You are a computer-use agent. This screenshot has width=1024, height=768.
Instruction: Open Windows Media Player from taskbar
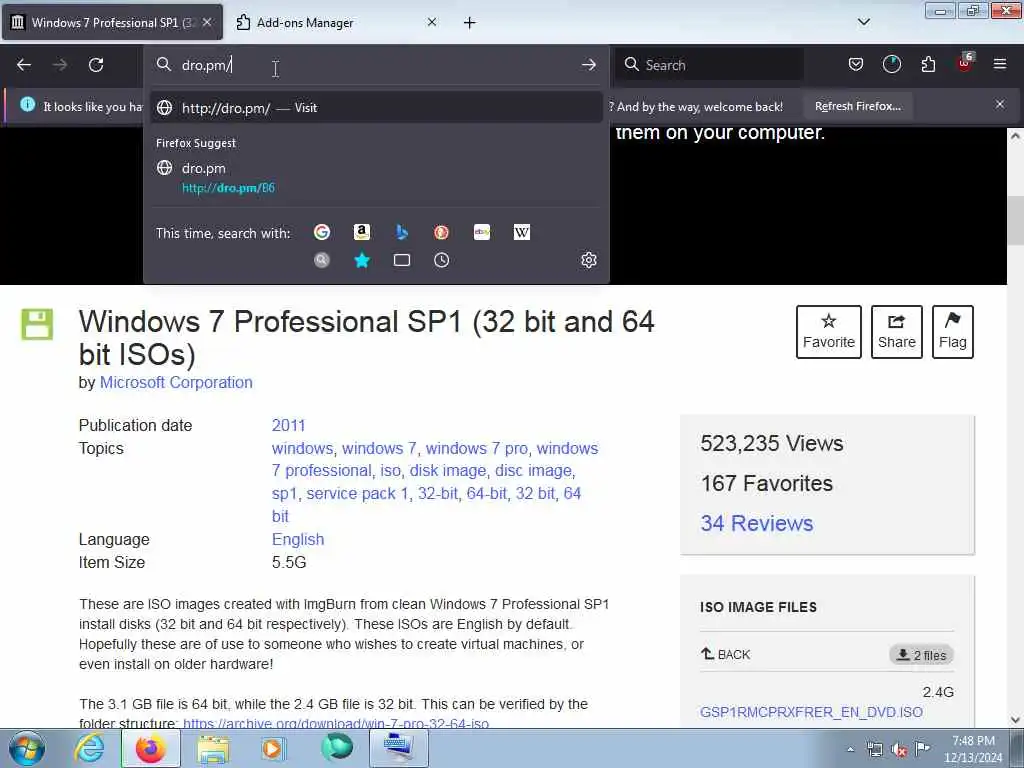click(x=273, y=748)
